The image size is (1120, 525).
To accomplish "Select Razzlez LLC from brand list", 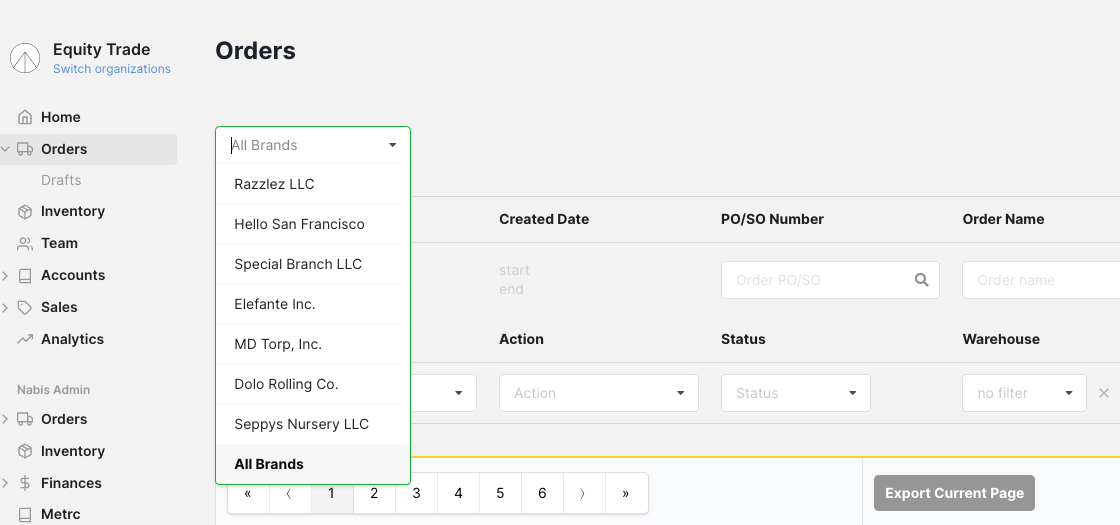I will pyautogui.click(x=275, y=184).
